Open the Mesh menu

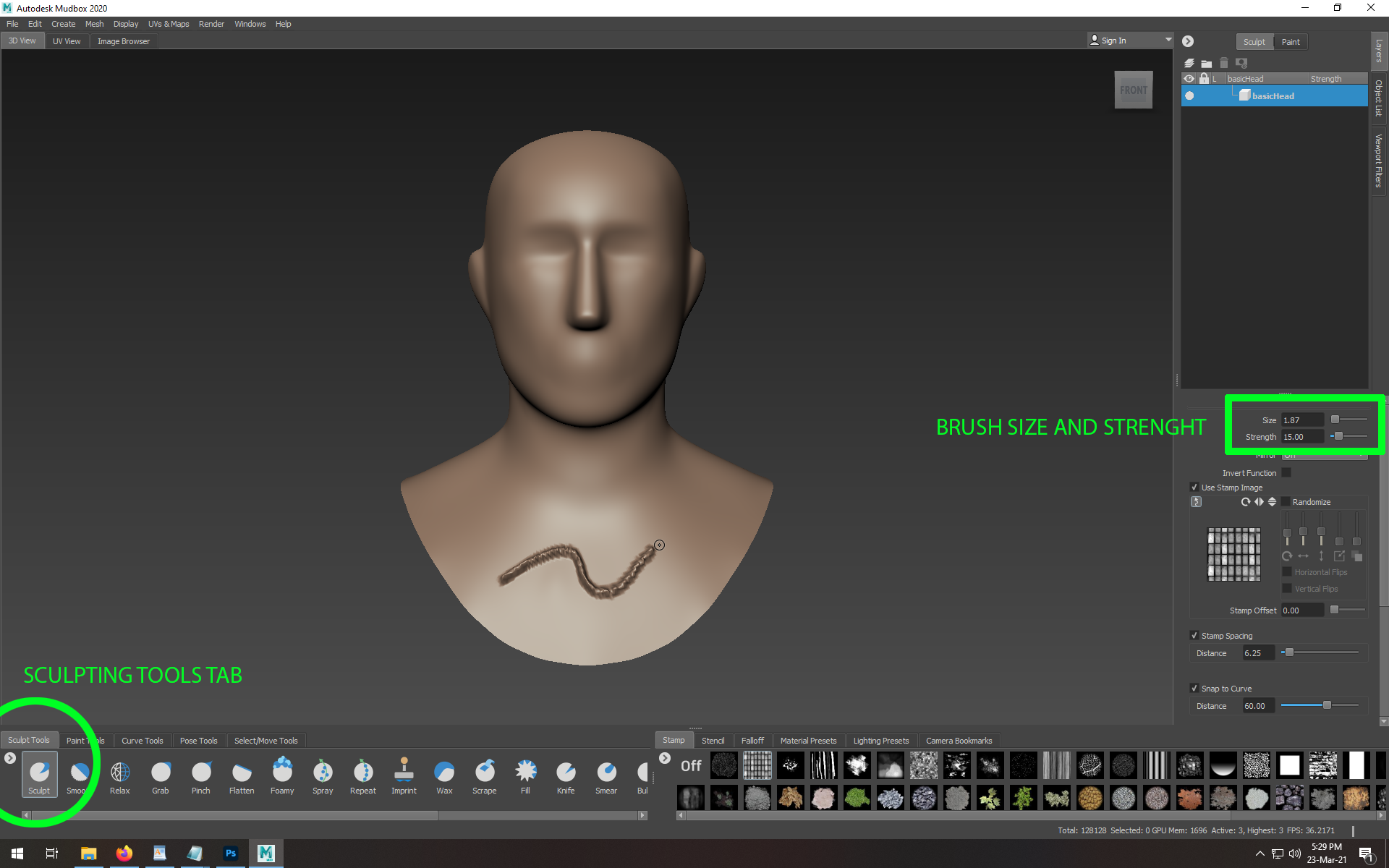[x=94, y=24]
